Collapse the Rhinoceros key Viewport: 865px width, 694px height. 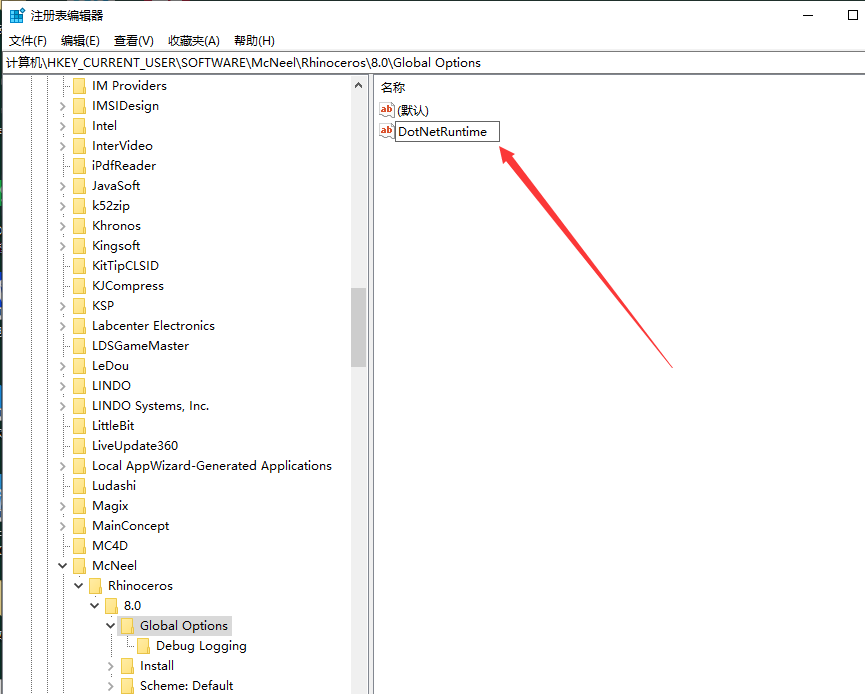[x=78, y=585]
